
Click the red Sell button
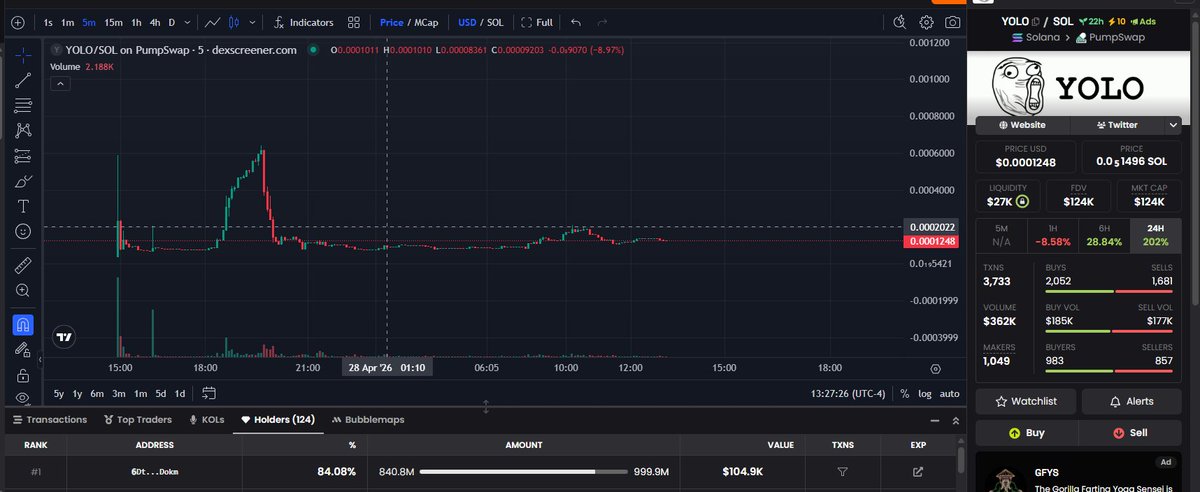click(1132, 433)
